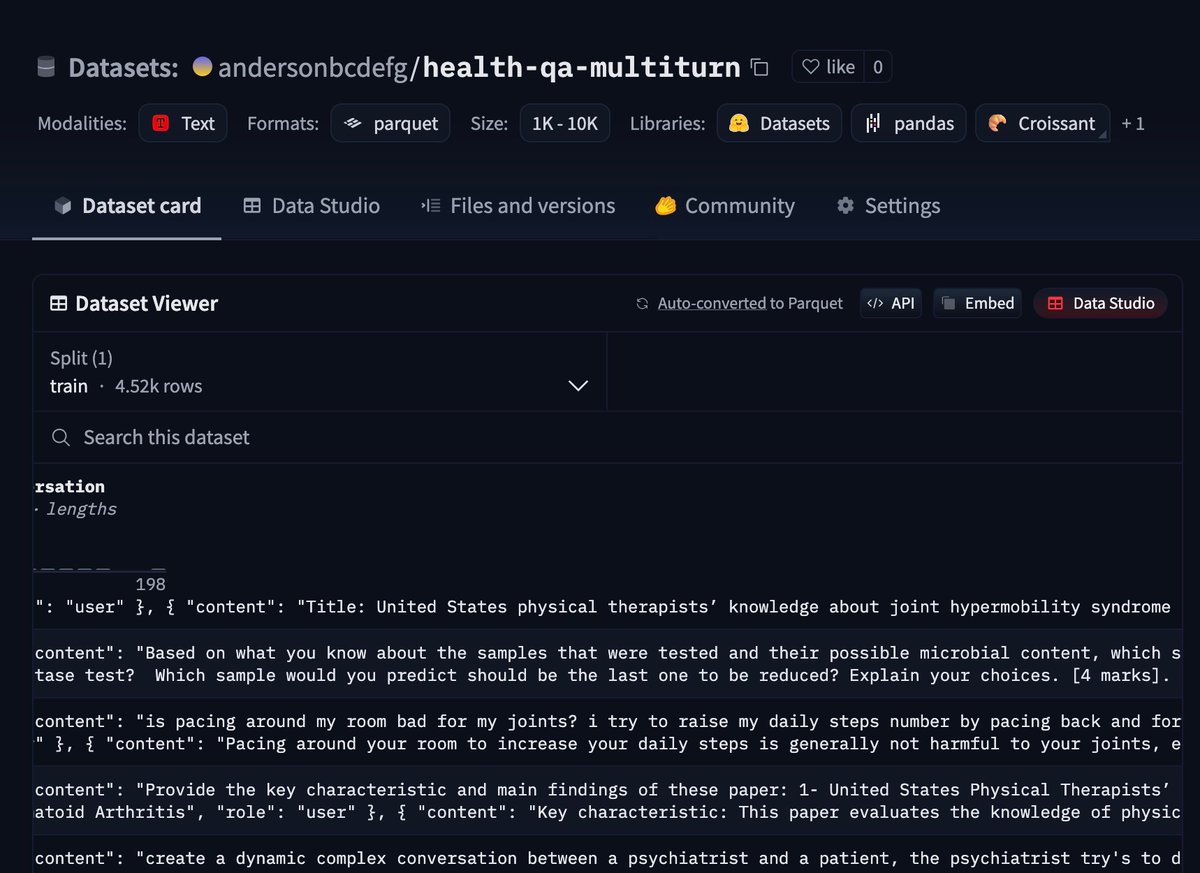Click the Text modality red icon

[x=160, y=123]
